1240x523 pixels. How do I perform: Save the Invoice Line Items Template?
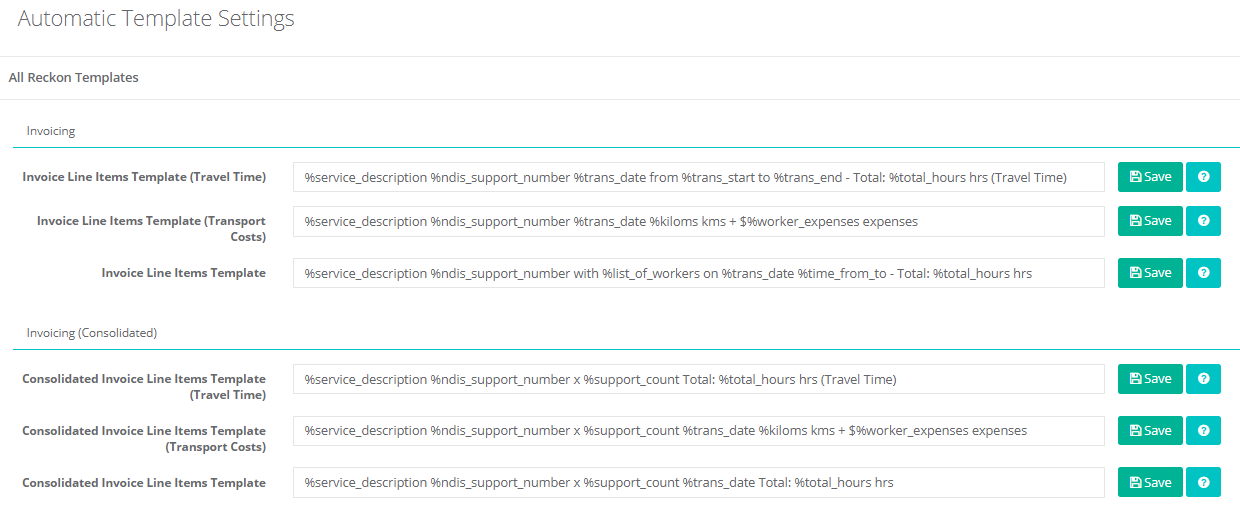(x=1150, y=273)
